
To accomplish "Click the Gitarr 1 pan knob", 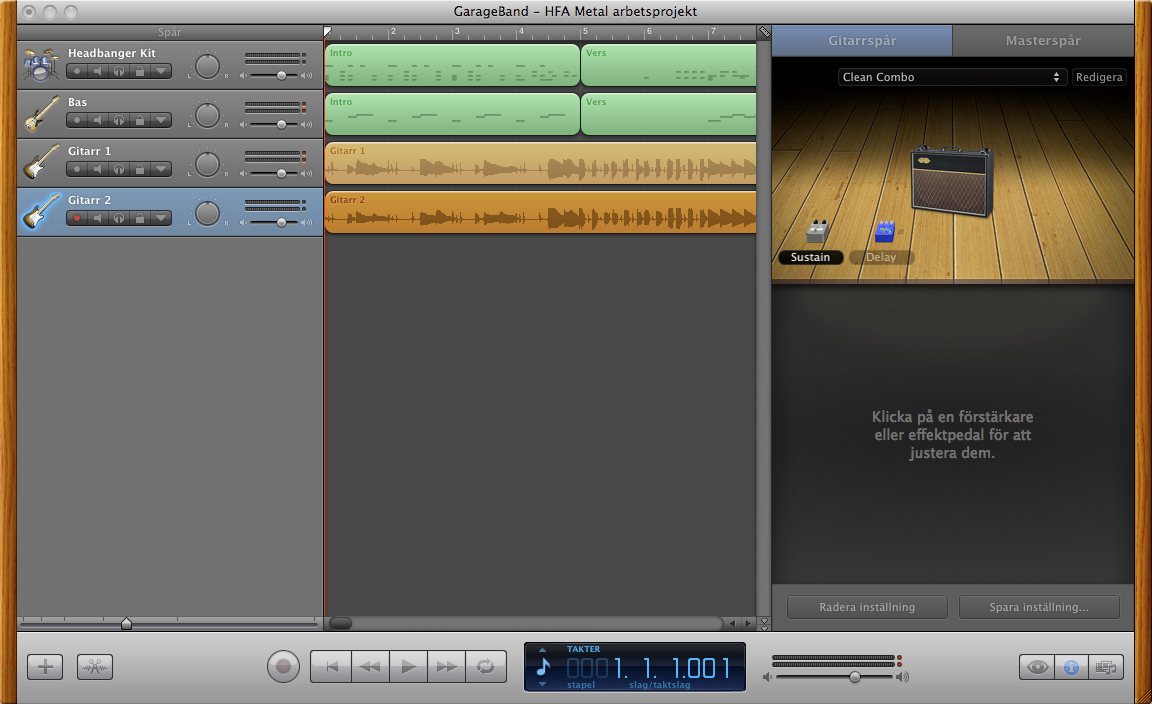I will tap(207, 164).
